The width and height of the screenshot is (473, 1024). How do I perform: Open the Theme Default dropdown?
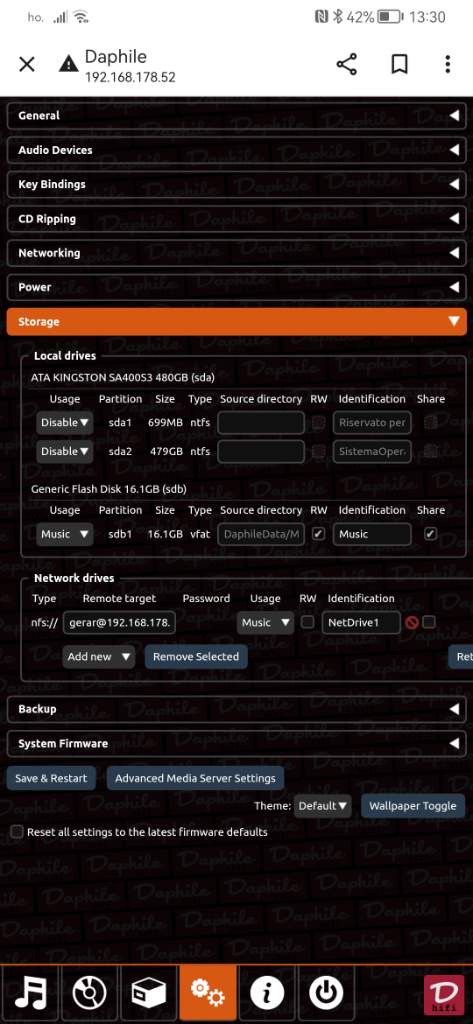click(x=323, y=806)
